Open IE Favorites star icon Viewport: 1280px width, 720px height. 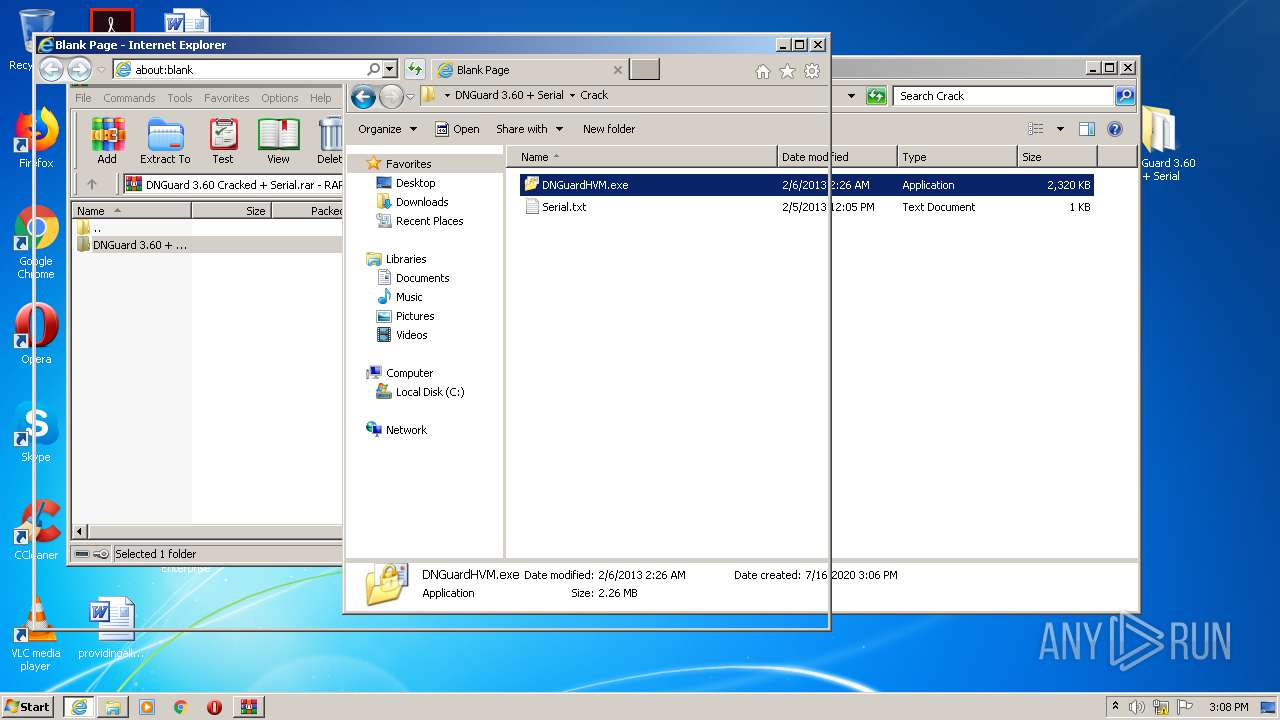click(787, 71)
